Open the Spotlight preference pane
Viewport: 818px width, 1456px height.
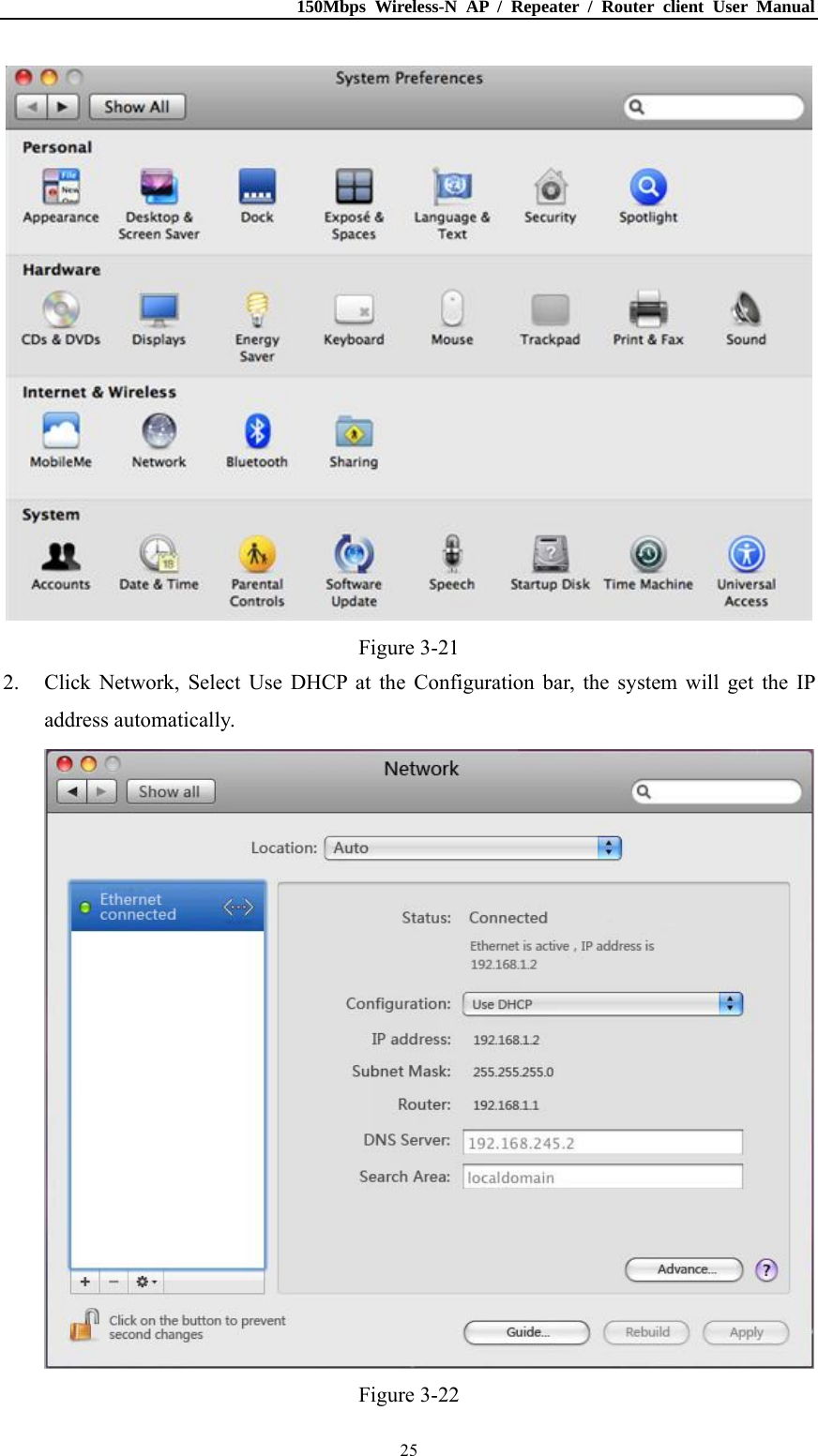click(x=647, y=190)
